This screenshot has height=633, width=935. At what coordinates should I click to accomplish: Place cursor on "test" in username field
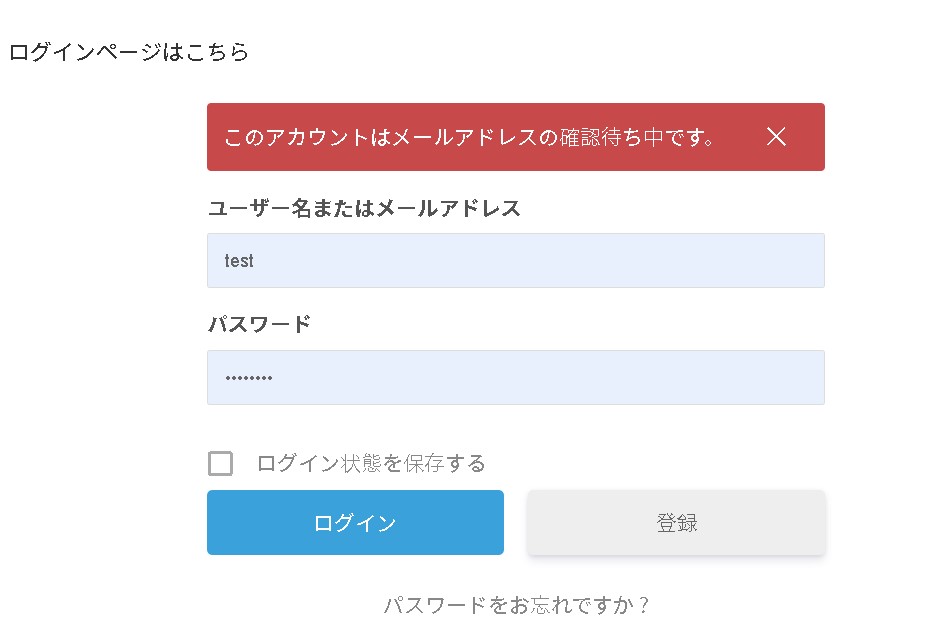[239, 261]
